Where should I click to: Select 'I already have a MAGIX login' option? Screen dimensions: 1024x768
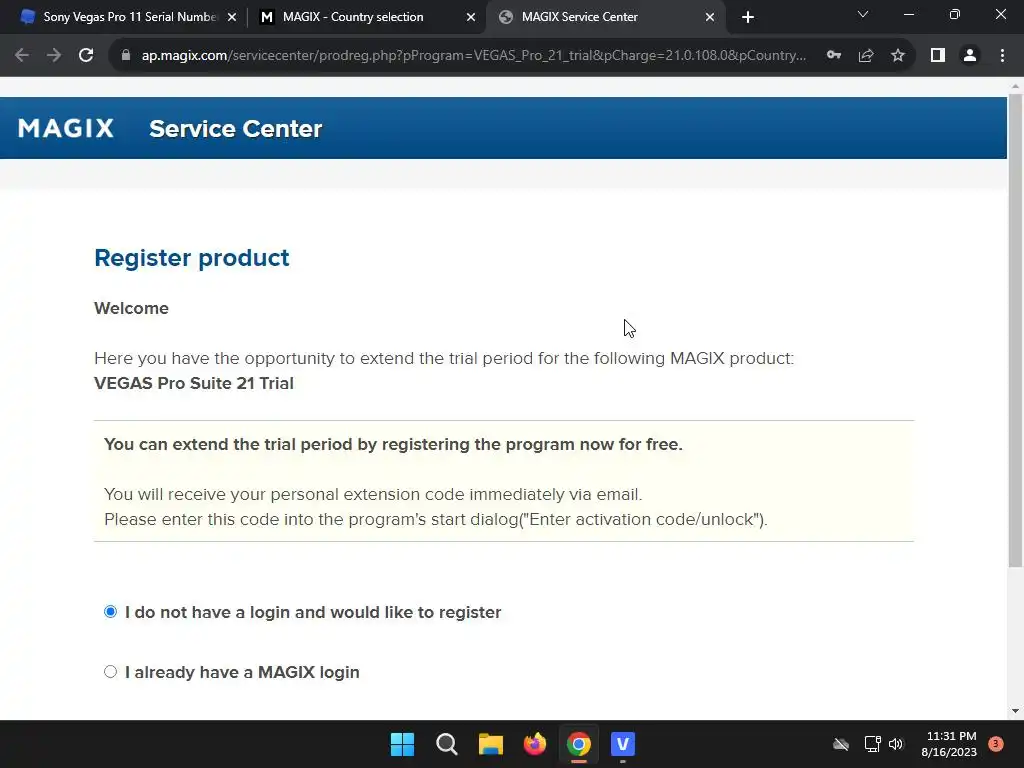click(x=110, y=672)
